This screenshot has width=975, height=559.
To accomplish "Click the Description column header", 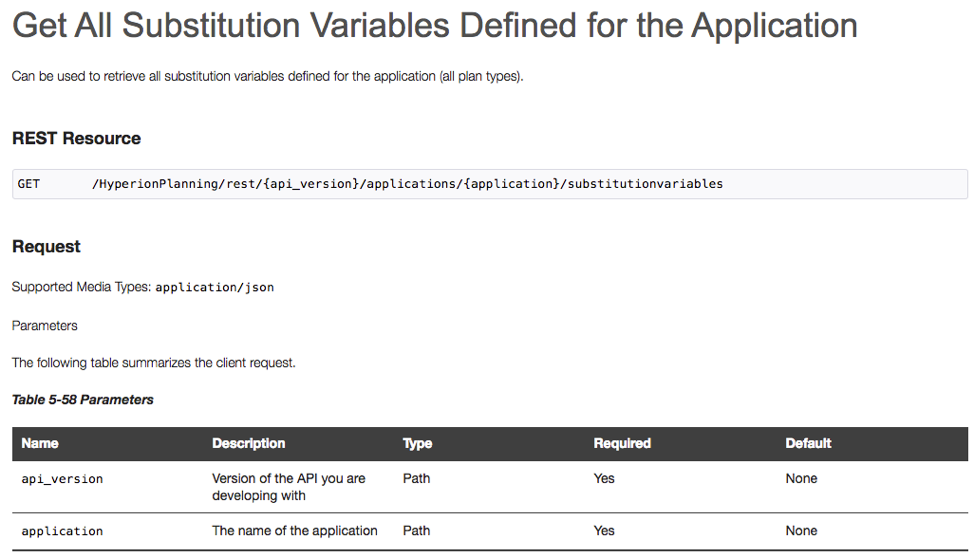I will click(x=248, y=443).
